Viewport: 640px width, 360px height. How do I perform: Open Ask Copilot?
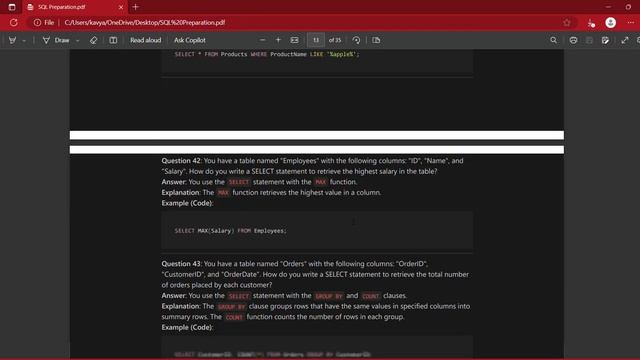pyautogui.click(x=190, y=40)
